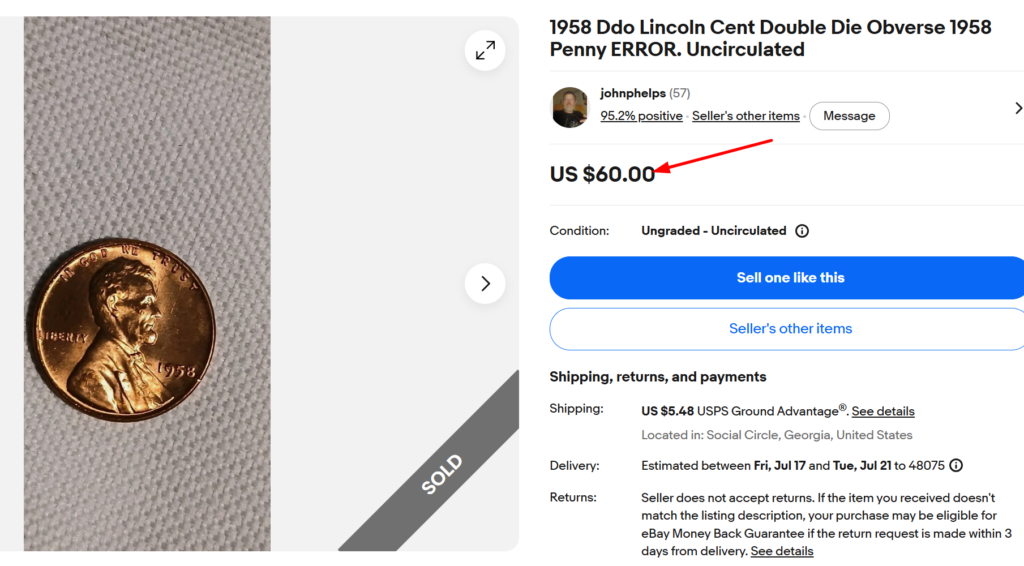Click the Ungraded - Uncirculated condition text
The height and width of the screenshot is (566, 1024).
click(x=714, y=230)
